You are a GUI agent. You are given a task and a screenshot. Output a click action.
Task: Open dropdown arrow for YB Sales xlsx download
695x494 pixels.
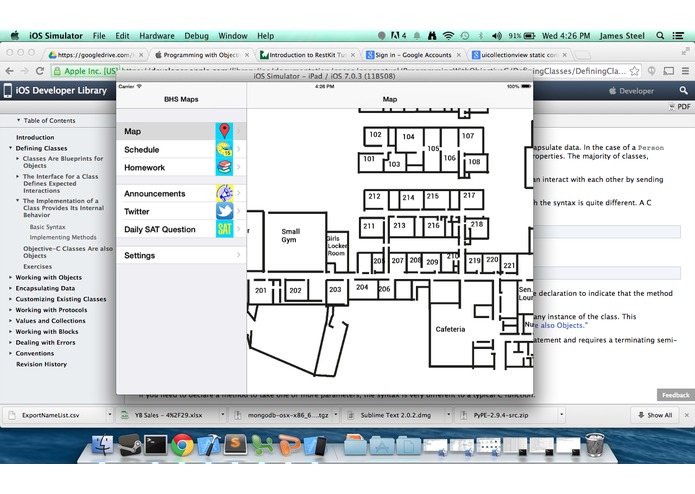[223, 415]
